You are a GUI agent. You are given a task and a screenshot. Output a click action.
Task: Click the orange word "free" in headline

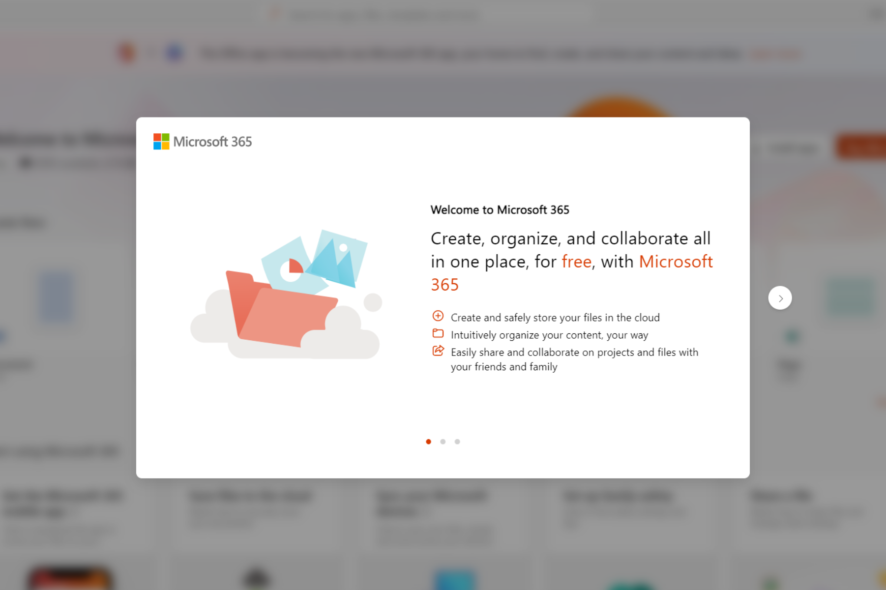click(576, 262)
